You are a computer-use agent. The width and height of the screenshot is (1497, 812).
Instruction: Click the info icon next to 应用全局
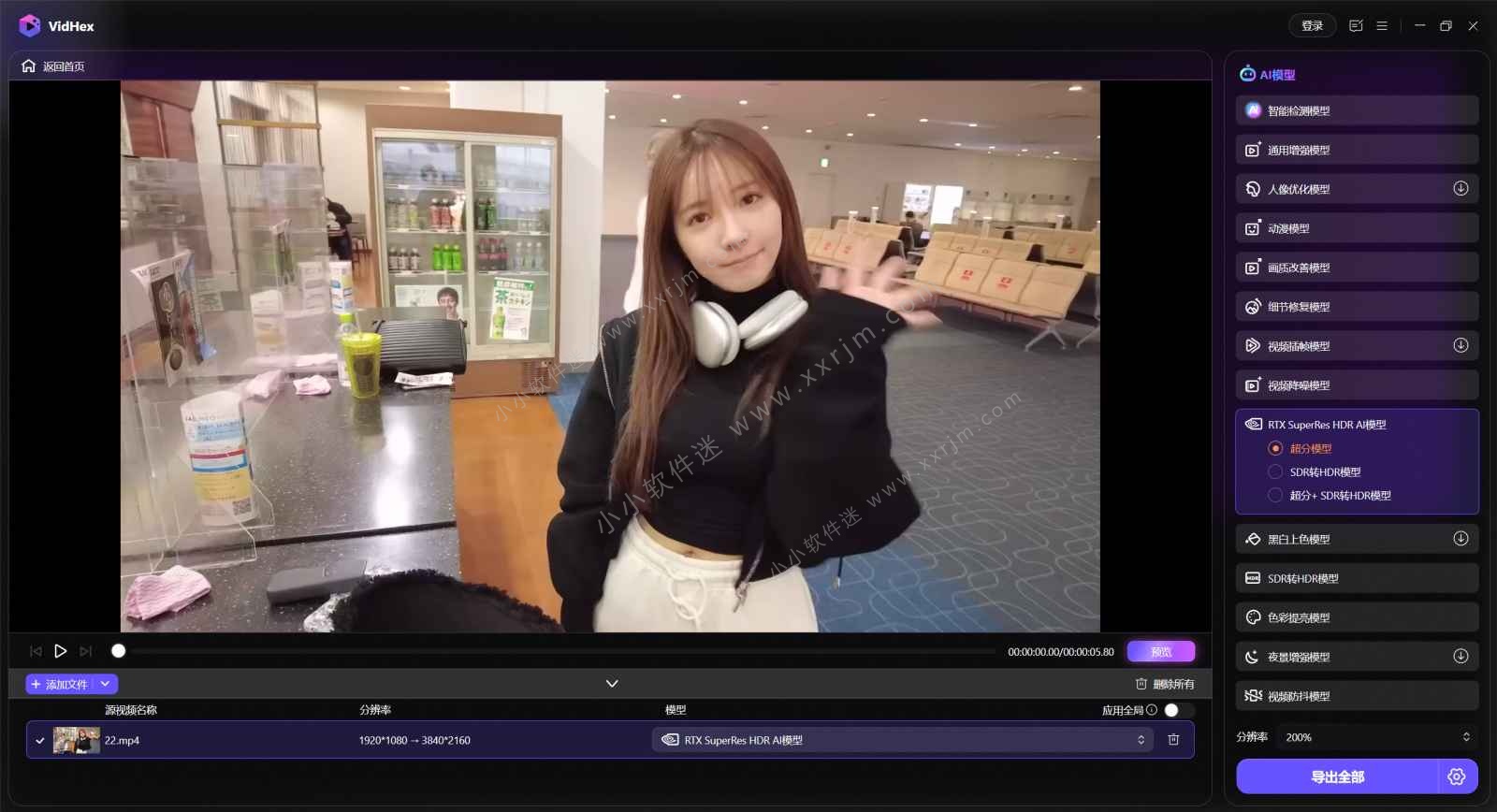coord(1152,710)
